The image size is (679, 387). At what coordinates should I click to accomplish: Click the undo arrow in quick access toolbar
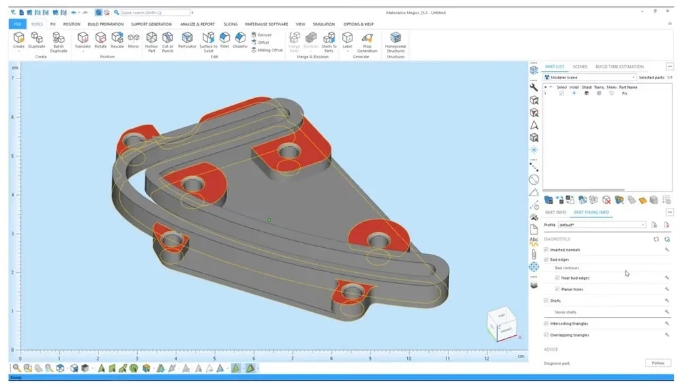click(x=74, y=13)
